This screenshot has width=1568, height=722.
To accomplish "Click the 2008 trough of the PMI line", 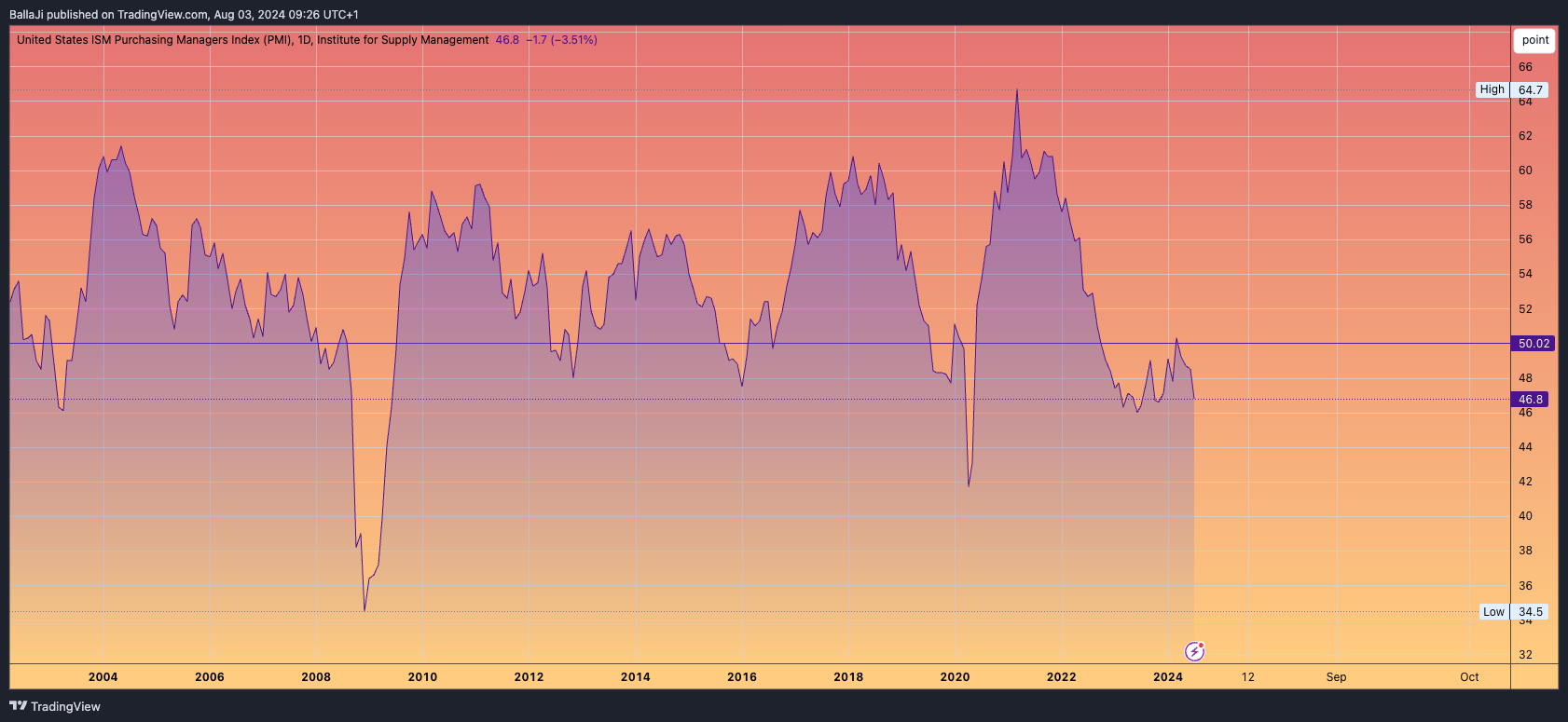I will (364, 610).
